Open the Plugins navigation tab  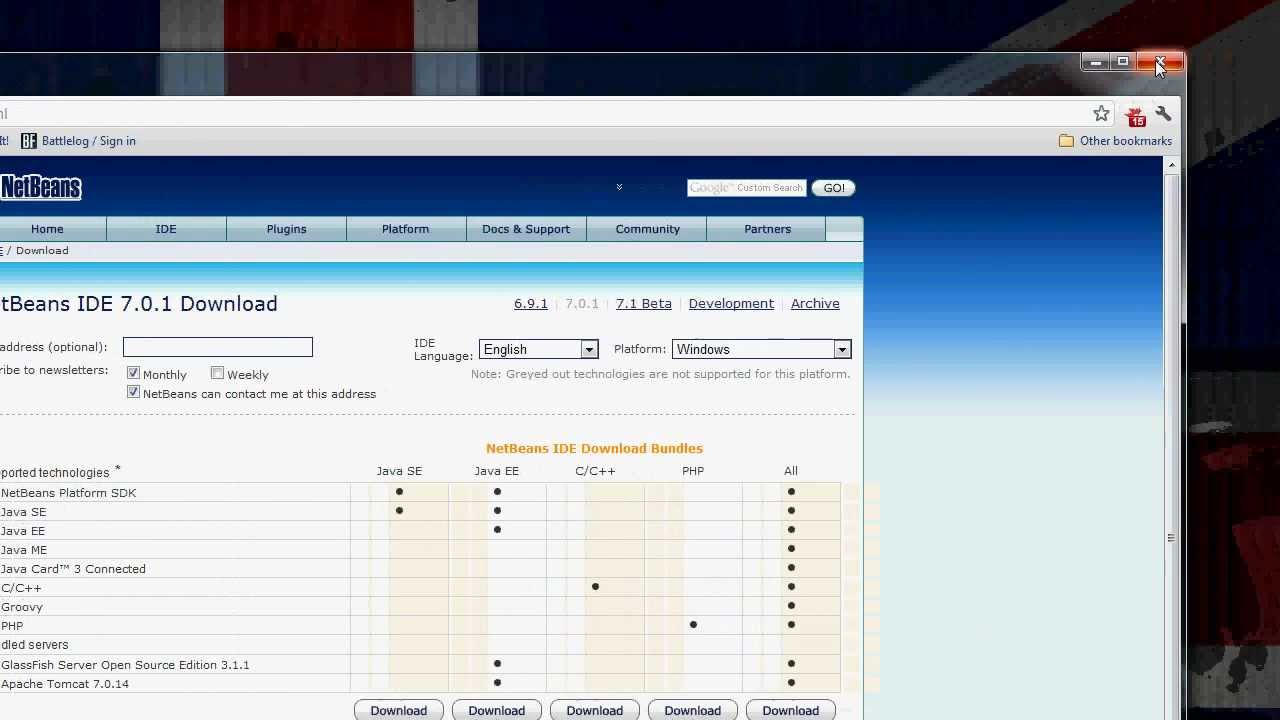point(286,229)
